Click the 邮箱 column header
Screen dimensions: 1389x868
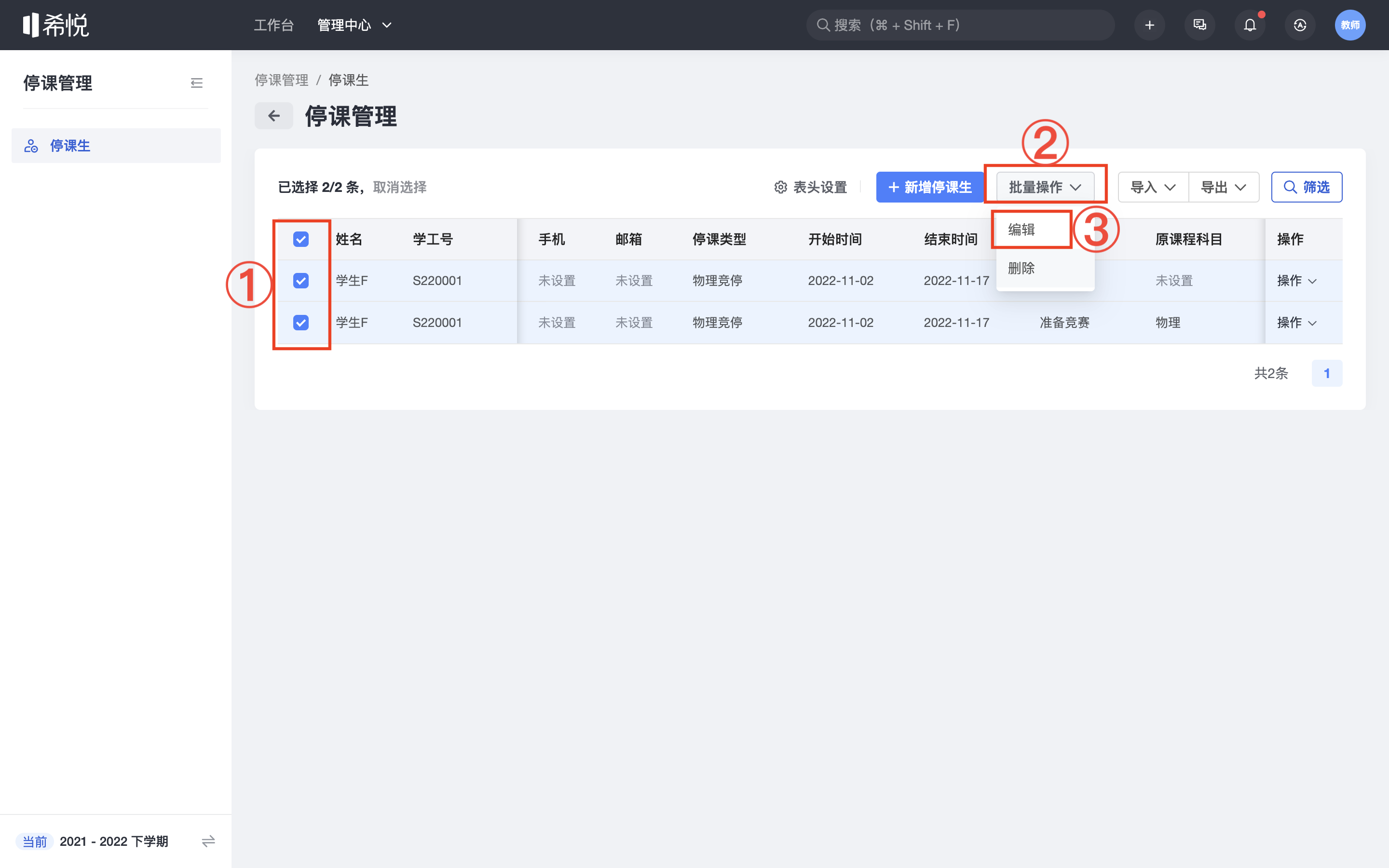pyautogui.click(x=628, y=239)
